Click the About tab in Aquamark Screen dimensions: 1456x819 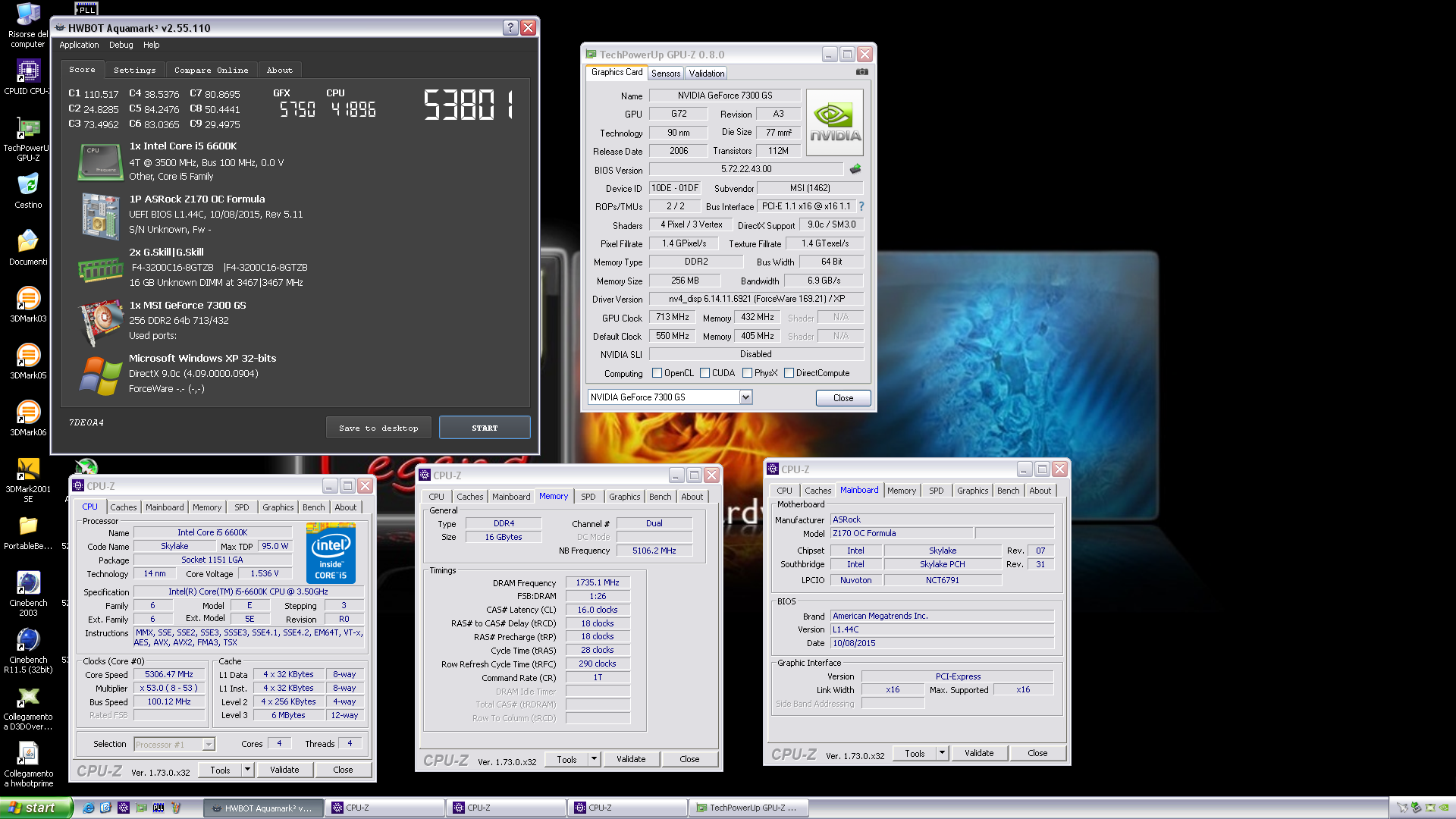click(x=280, y=70)
